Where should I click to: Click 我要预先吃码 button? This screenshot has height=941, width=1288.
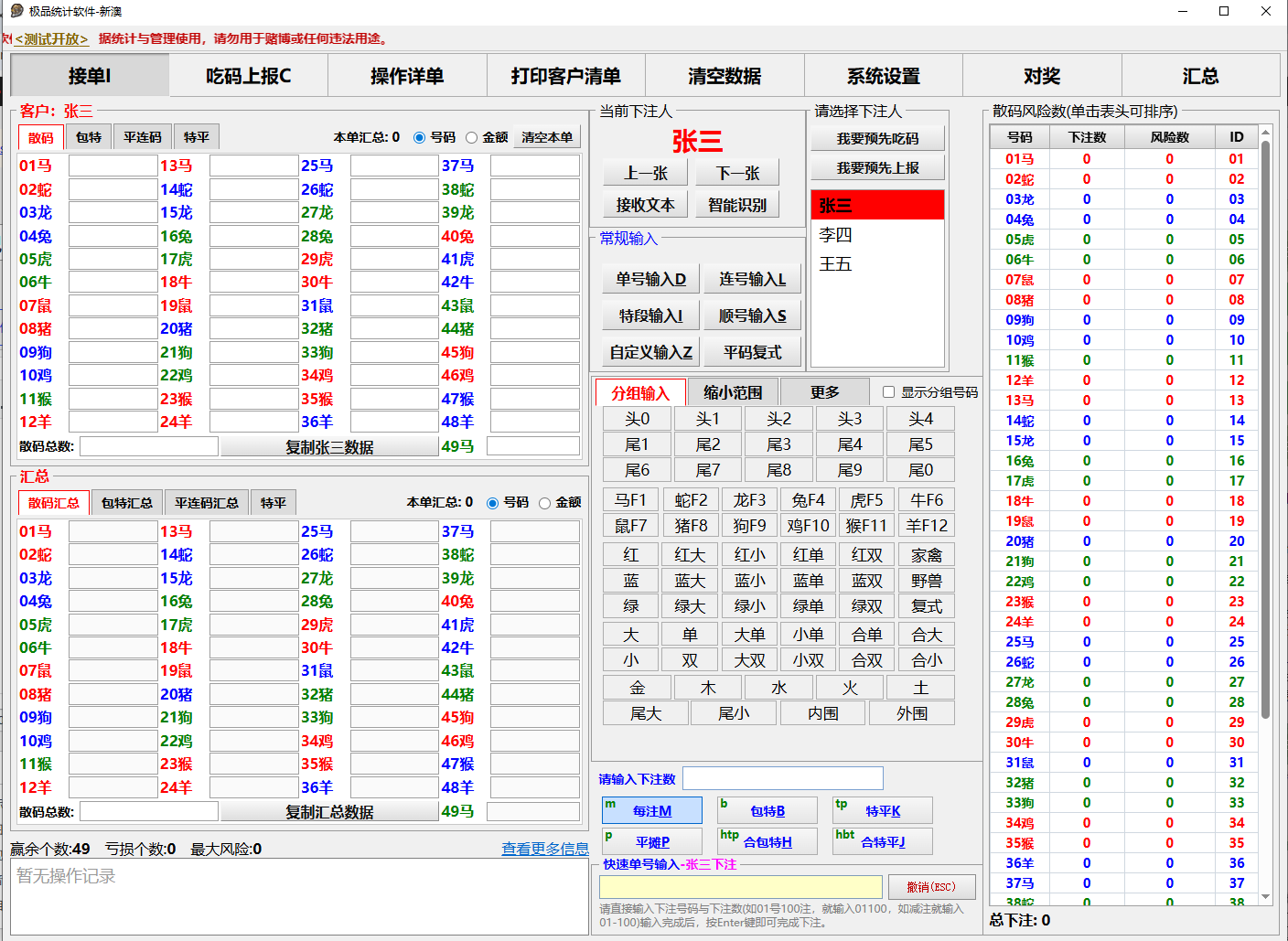tap(877, 139)
